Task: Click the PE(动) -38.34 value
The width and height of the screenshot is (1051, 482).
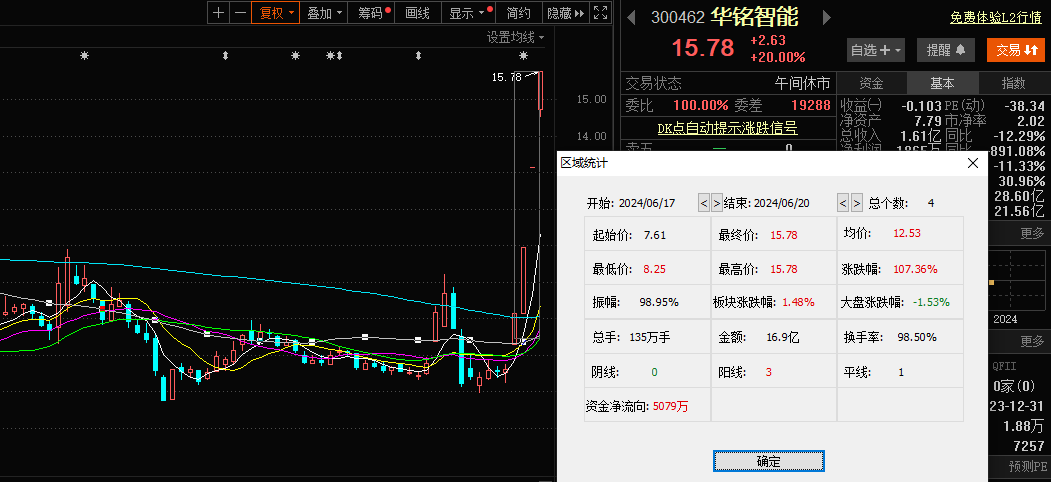Action: (x=1024, y=106)
